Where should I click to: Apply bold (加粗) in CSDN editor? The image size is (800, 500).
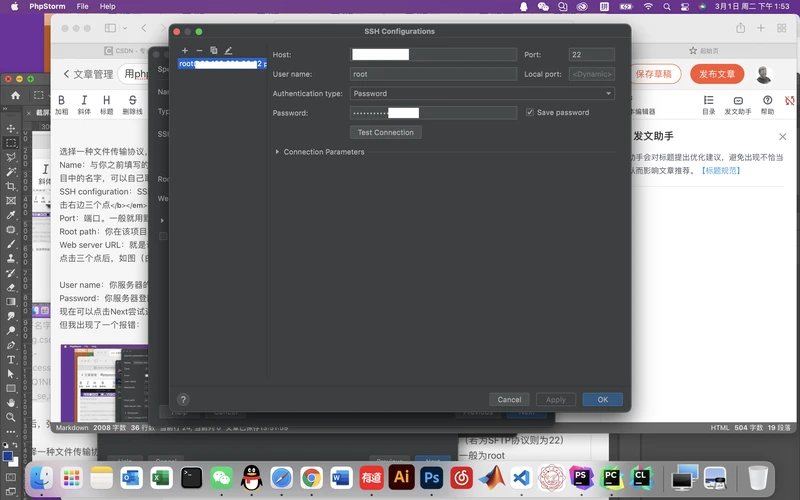62,105
